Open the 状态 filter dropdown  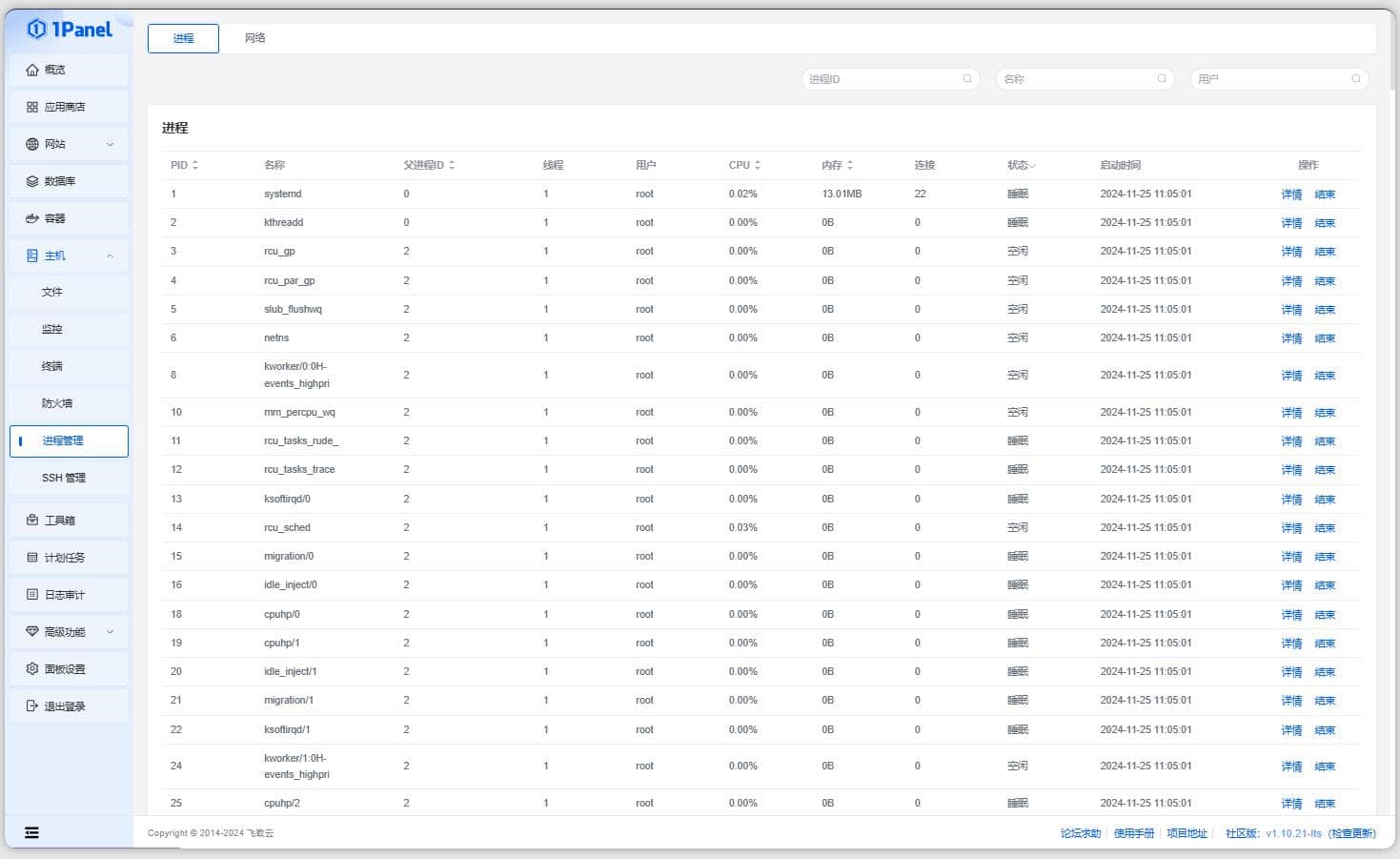click(1032, 166)
